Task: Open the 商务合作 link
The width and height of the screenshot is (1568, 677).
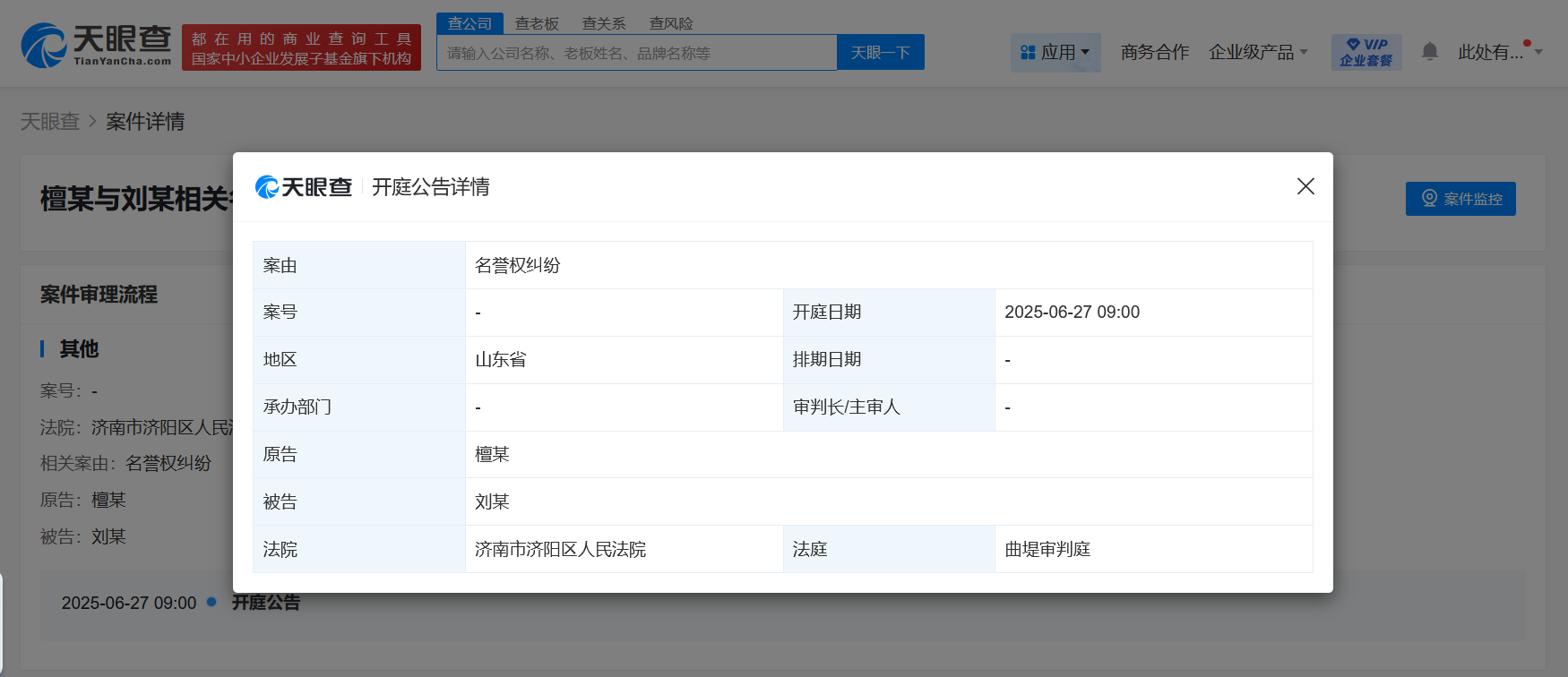Action: click(1155, 53)
